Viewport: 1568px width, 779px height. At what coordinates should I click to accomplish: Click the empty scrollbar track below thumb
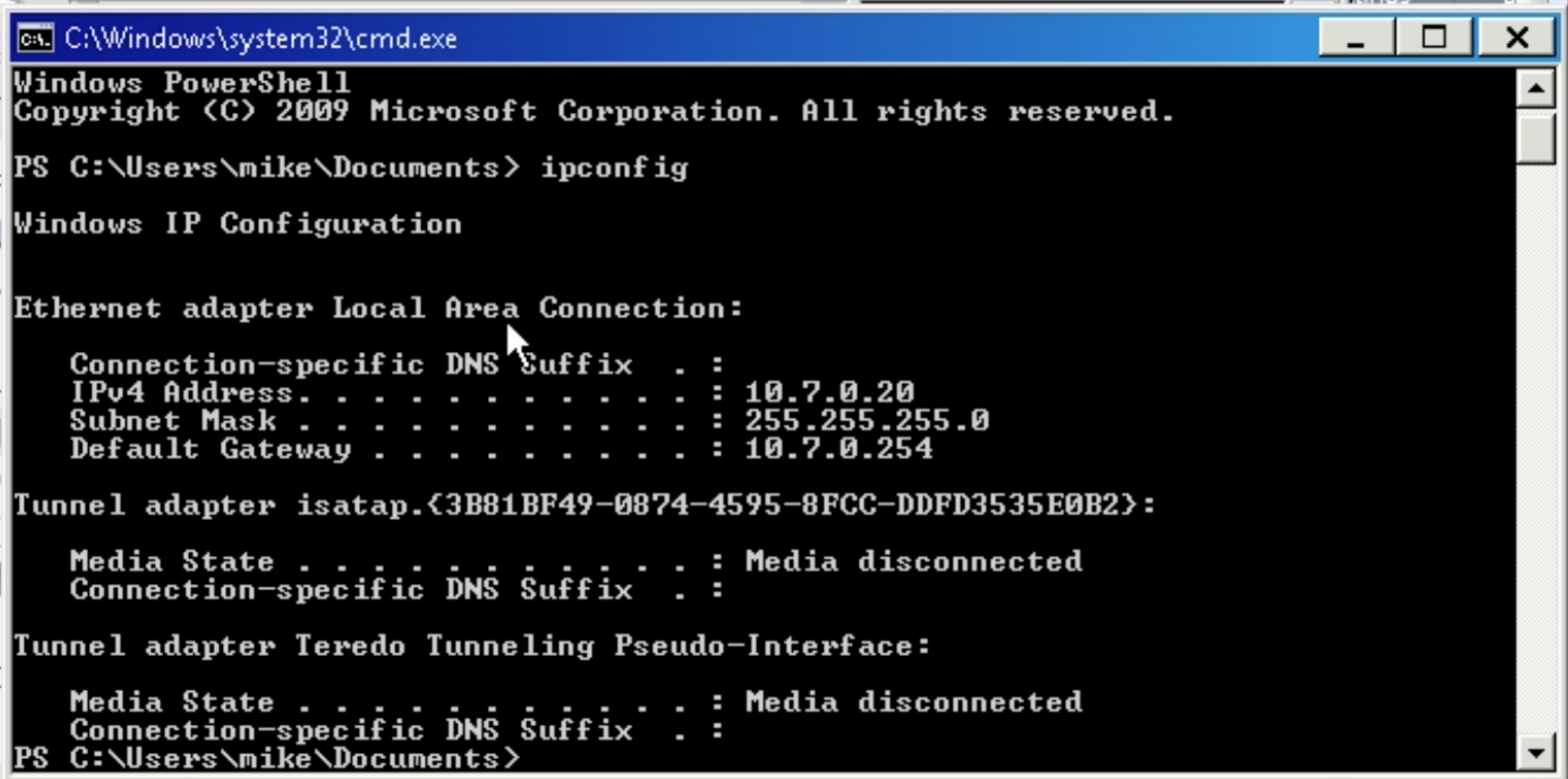(x=1536, y=450)
